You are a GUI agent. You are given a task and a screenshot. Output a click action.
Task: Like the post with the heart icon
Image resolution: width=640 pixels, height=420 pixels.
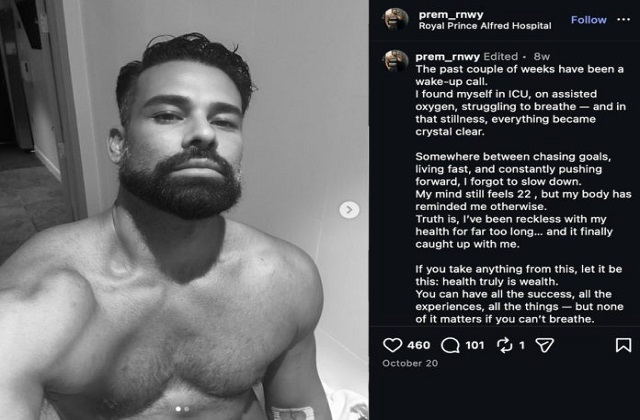[x=393, y=345]
